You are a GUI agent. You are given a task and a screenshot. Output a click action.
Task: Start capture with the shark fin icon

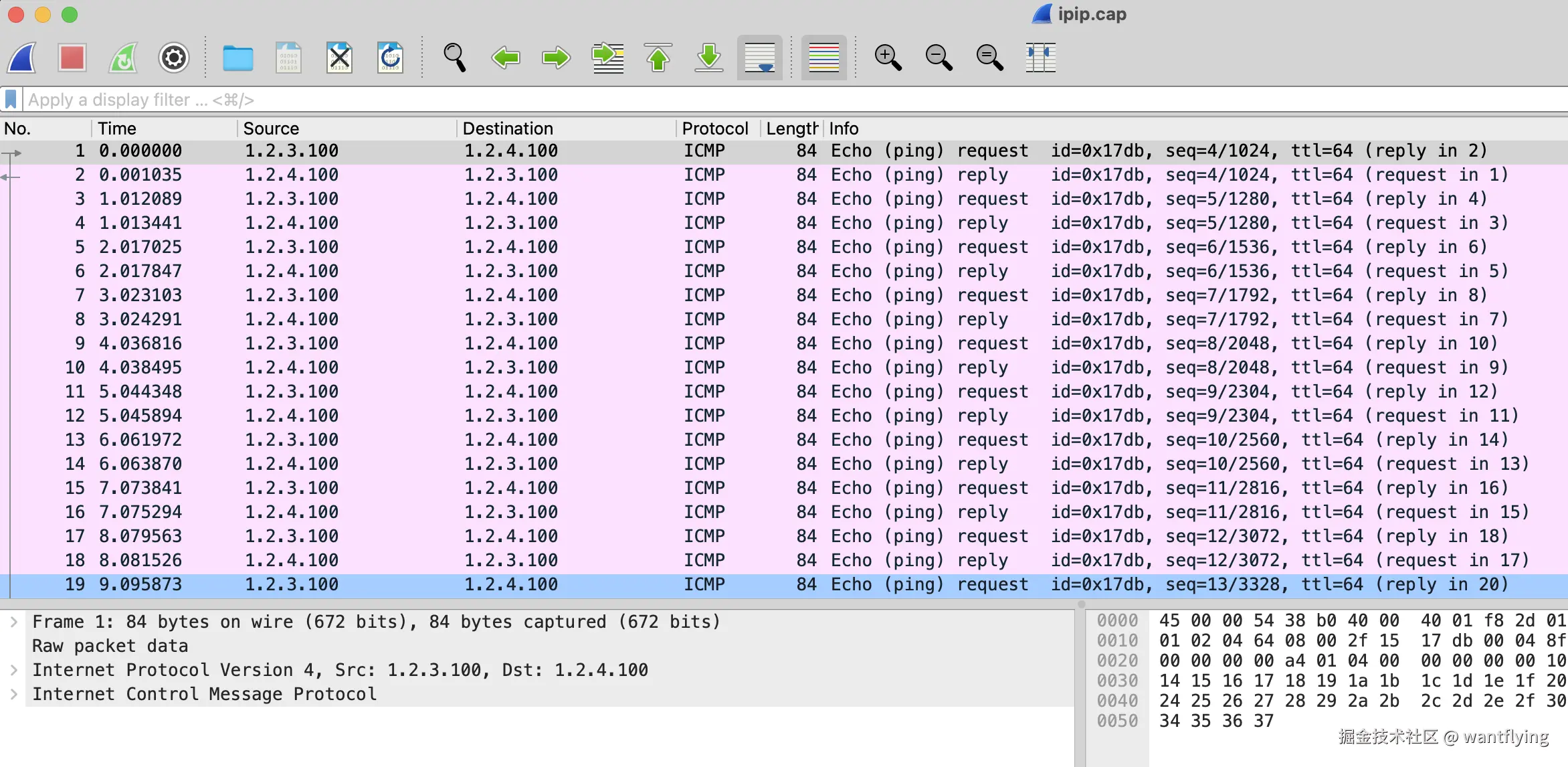coord(22,58)
